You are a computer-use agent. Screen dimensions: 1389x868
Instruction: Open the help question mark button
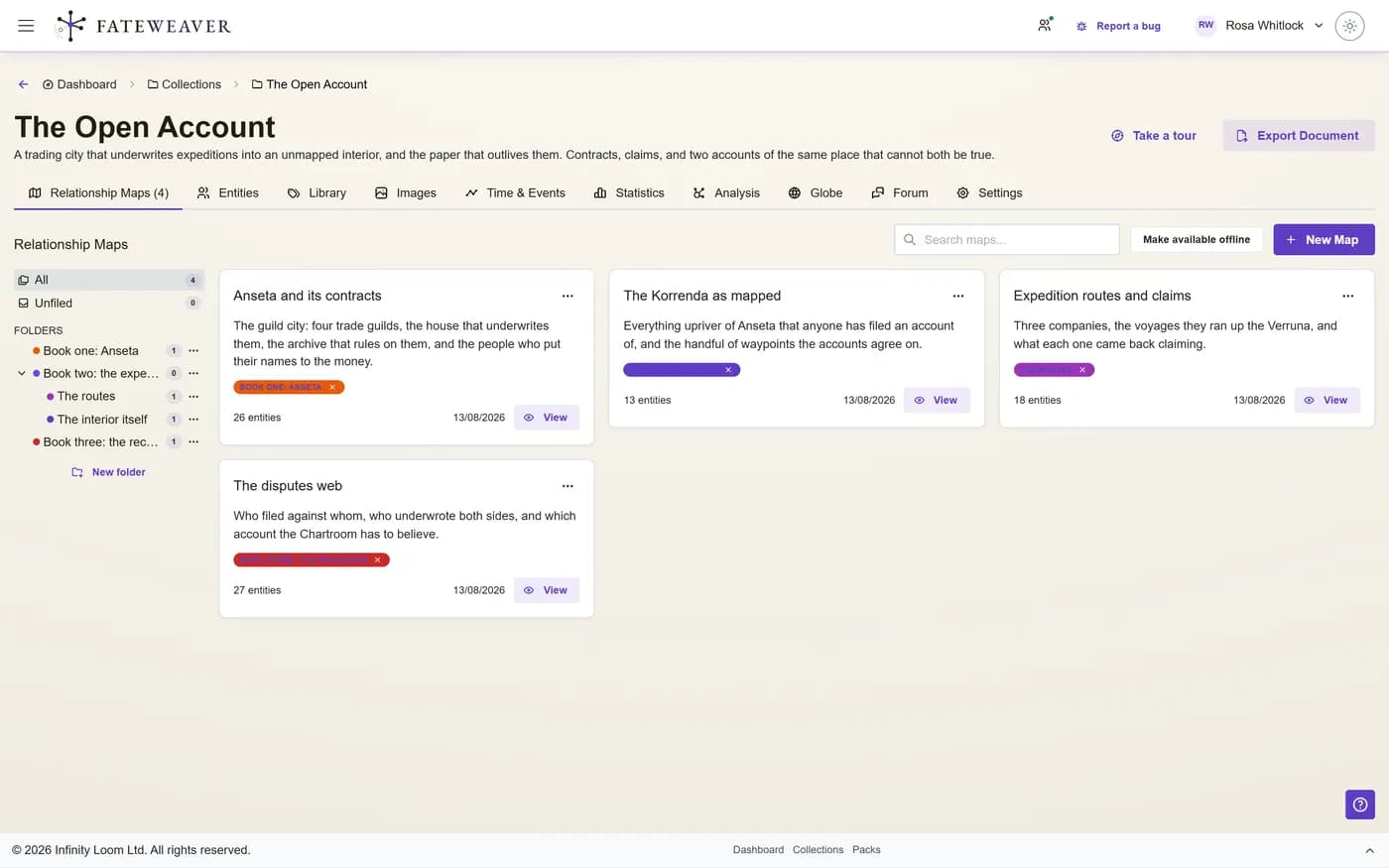tap(1360, 805)
